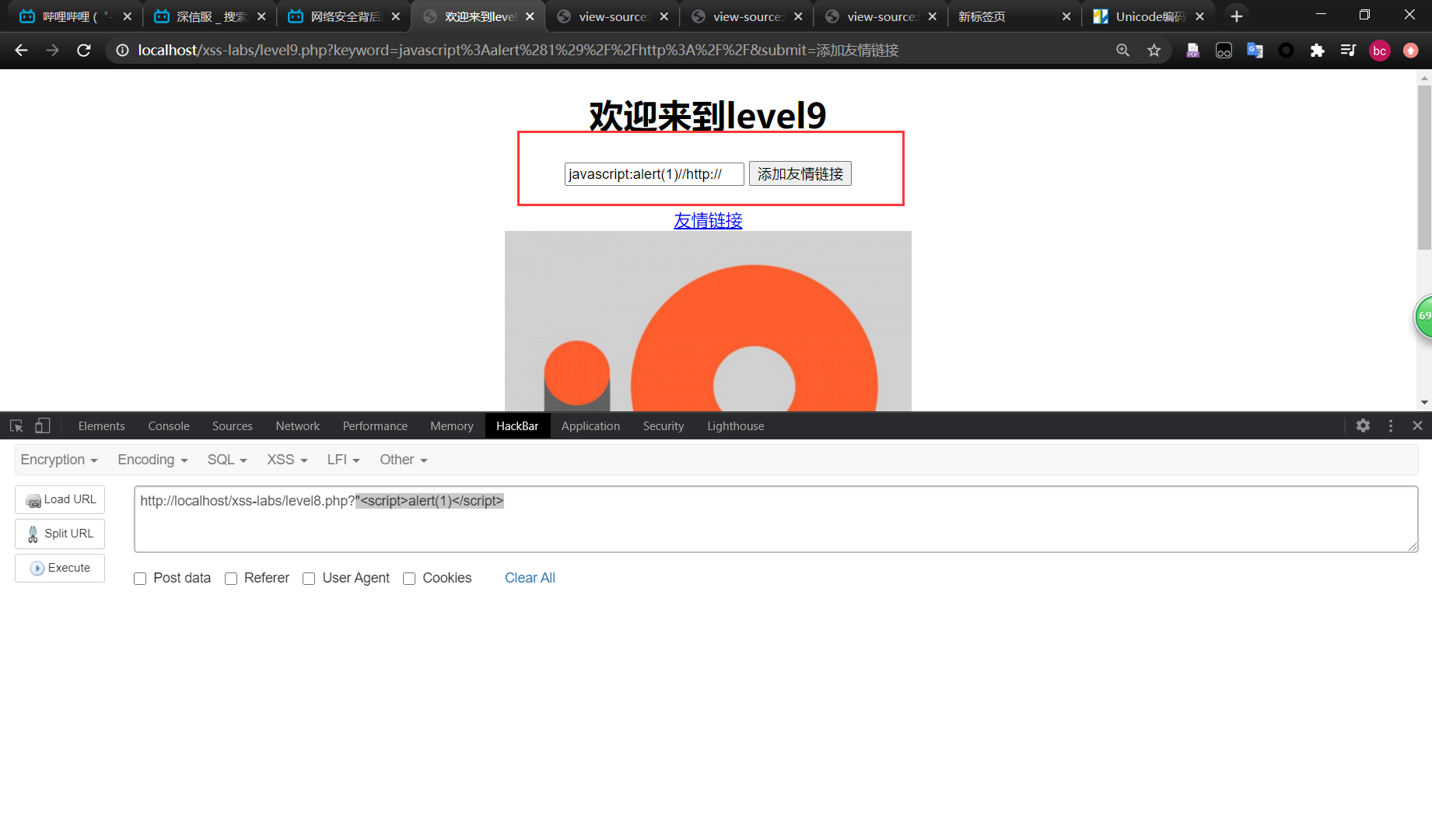Open the SQL dropdown menu
This screenshot has width=1432, height=840.
click(227, 460)
